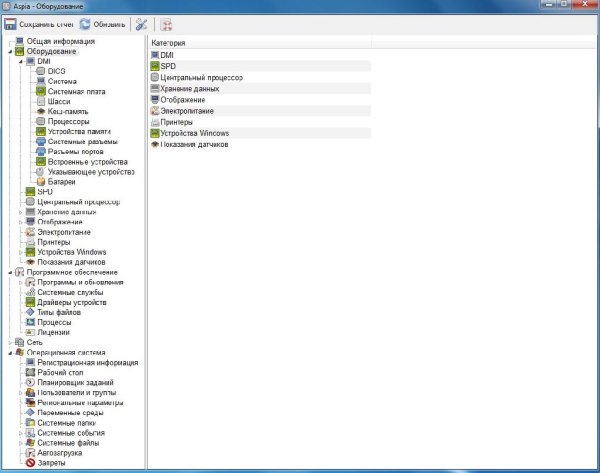The height and width of the screenshot is (473, 600).
Task: Collapse the Оборудование tree node
Action: [x=10, y=52]
